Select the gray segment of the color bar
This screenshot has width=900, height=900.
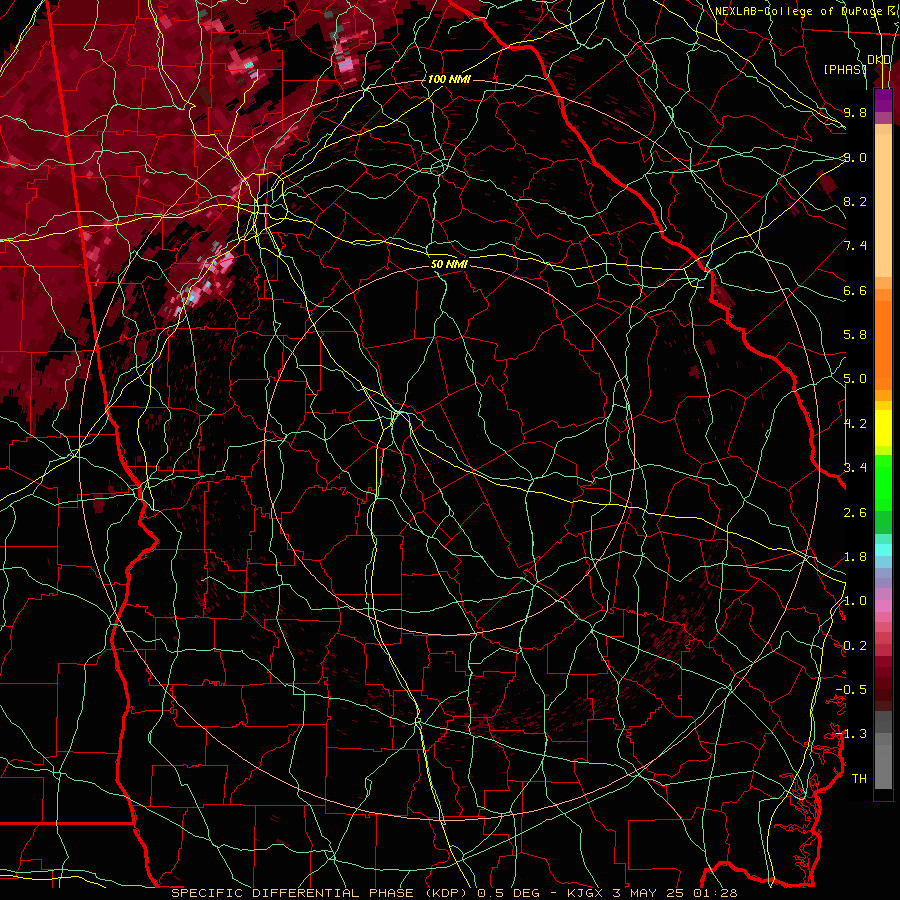tap(883, 750)
